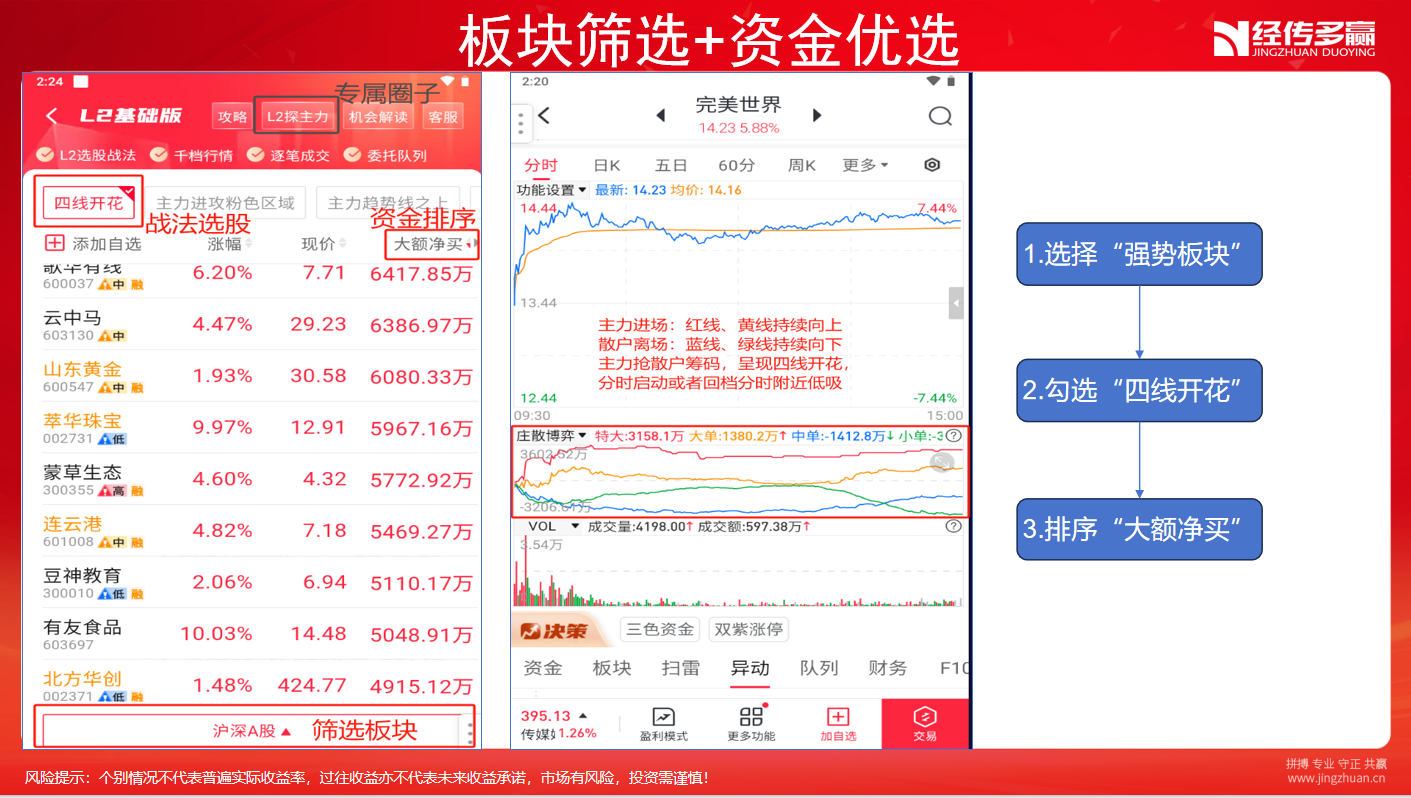1411x798 pixels.
Task: Contact 客服 customer service
Action: point(442,117)
